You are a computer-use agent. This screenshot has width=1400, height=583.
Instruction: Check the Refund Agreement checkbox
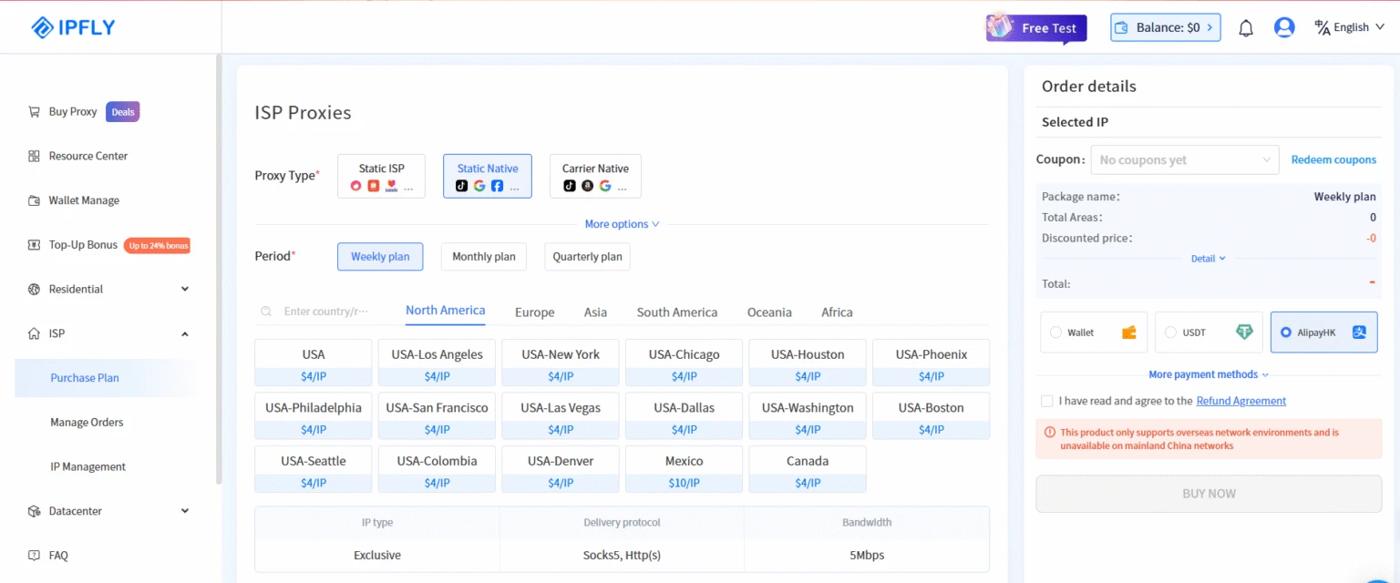[x=1047, y=401]
